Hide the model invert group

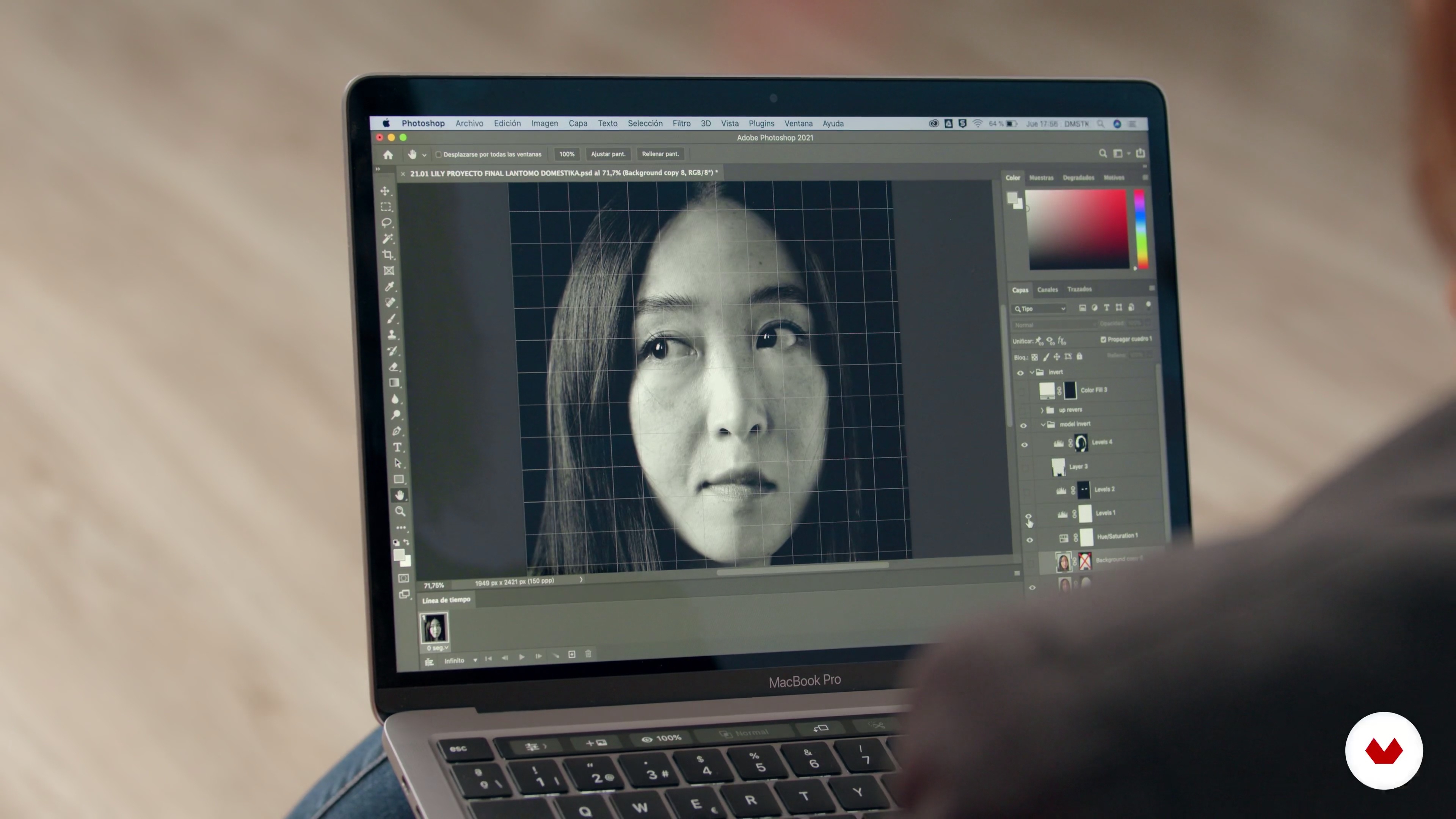point(1023,425)
